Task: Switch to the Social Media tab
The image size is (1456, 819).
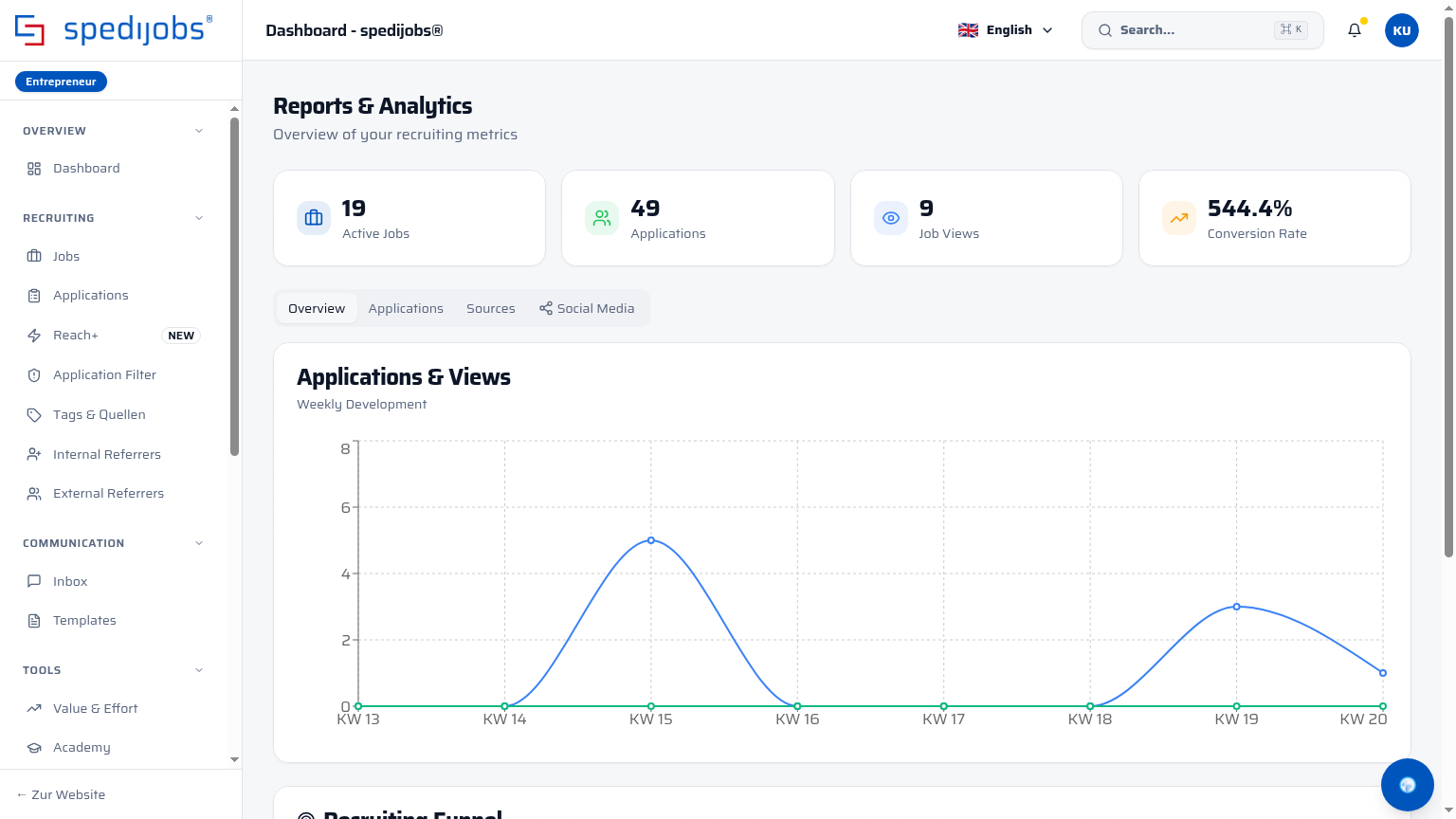Action: tap(587, 308)
